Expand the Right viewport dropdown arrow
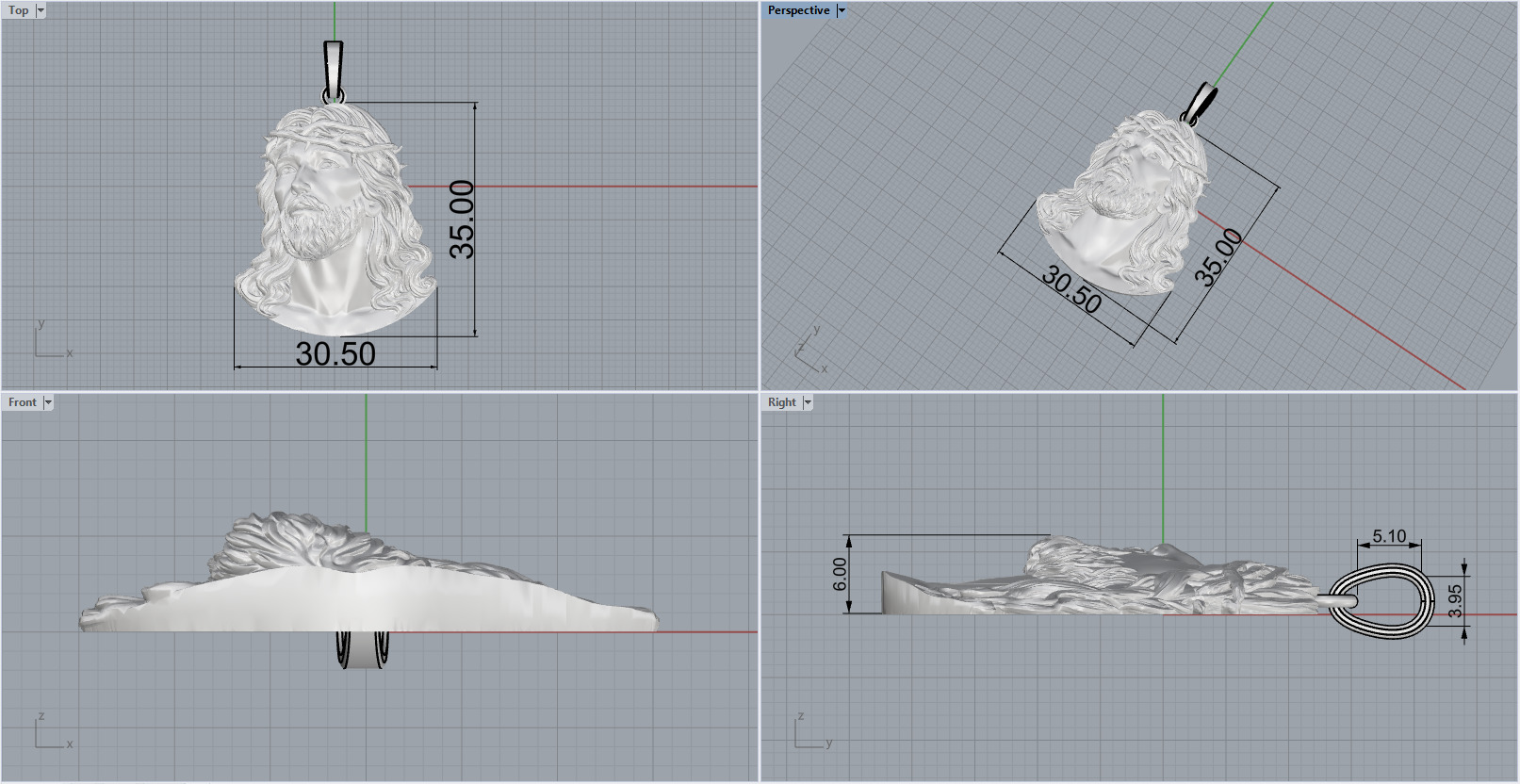 point(808,402)
